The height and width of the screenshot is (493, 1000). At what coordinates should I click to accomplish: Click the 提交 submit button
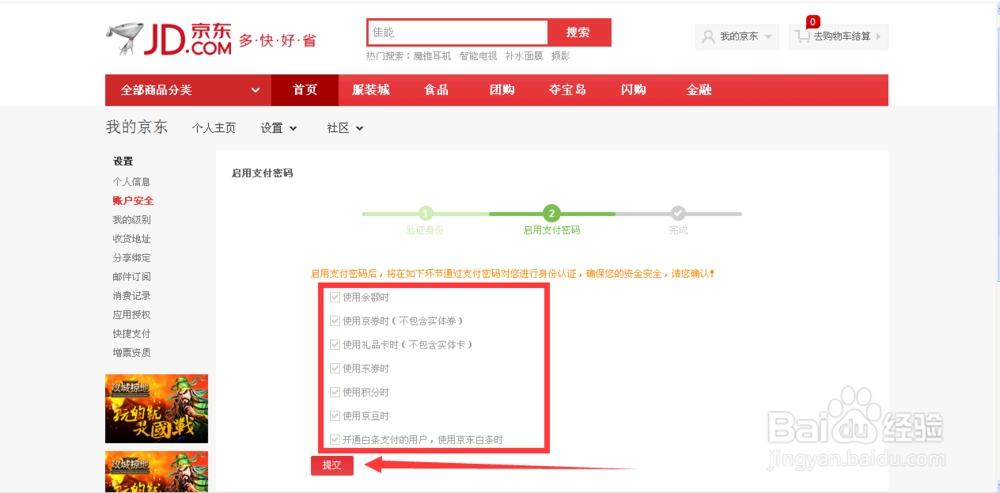tap(332, 466)
